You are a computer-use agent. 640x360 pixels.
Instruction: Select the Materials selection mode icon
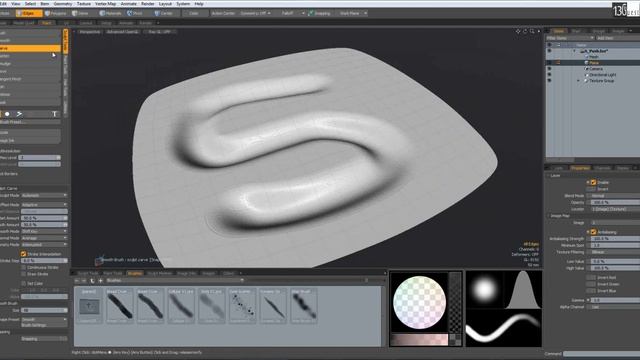coord(102,13)
